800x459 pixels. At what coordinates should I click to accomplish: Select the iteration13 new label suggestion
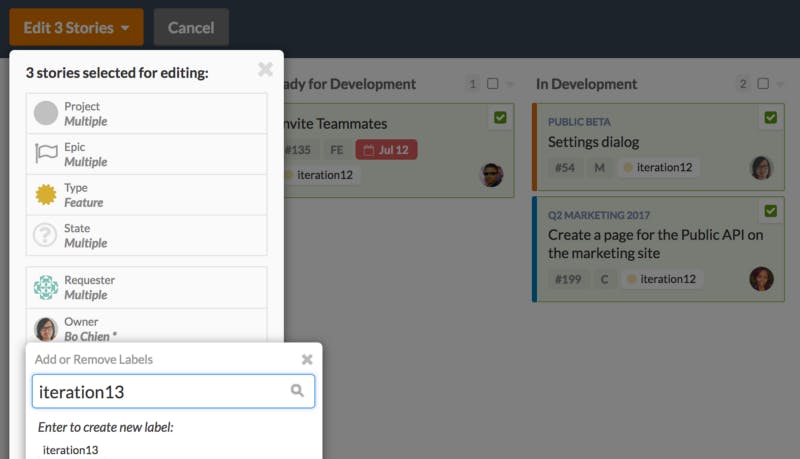click(x=70, y=450)
